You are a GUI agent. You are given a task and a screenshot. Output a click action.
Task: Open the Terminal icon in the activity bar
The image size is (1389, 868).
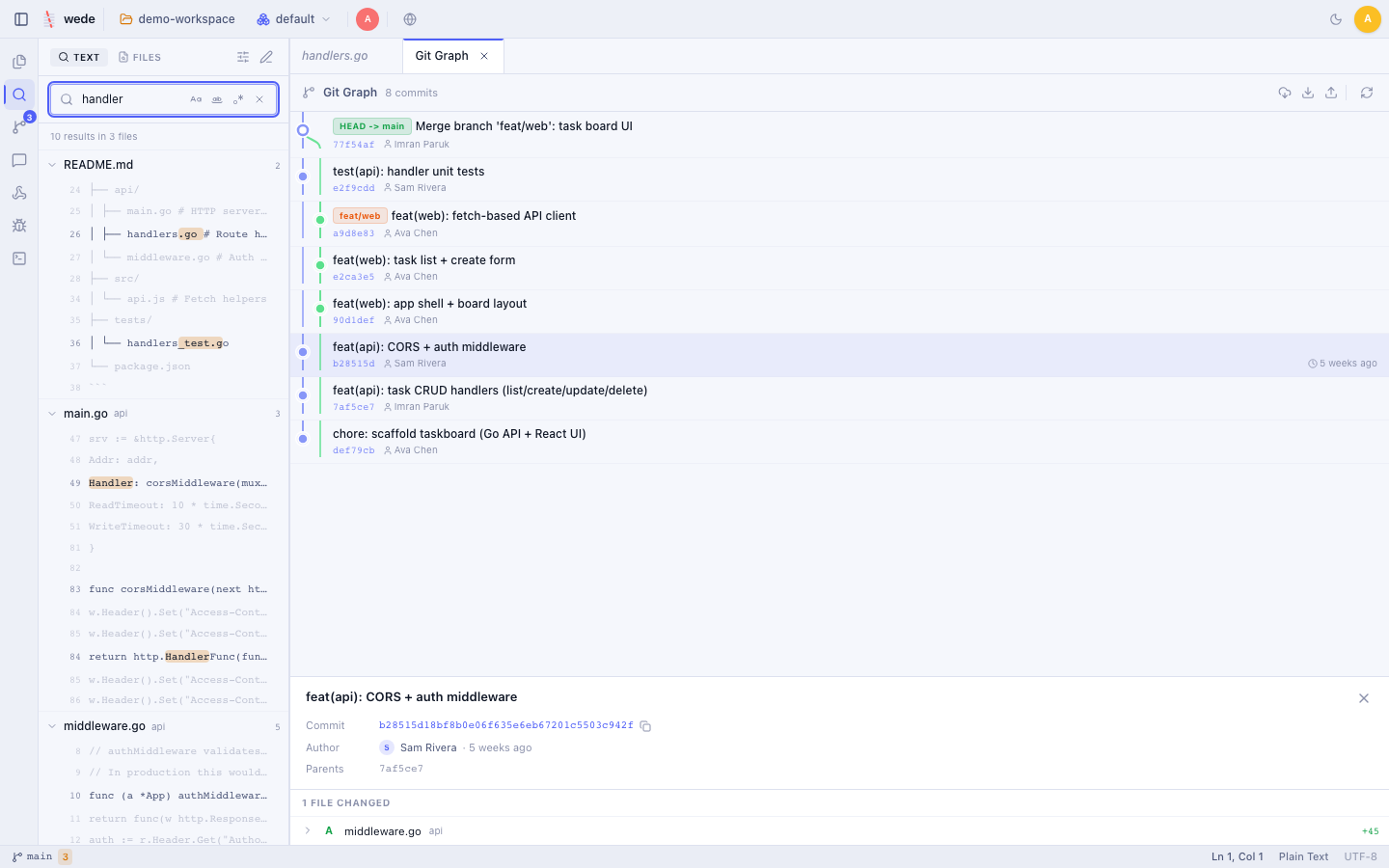click(19, 258)
